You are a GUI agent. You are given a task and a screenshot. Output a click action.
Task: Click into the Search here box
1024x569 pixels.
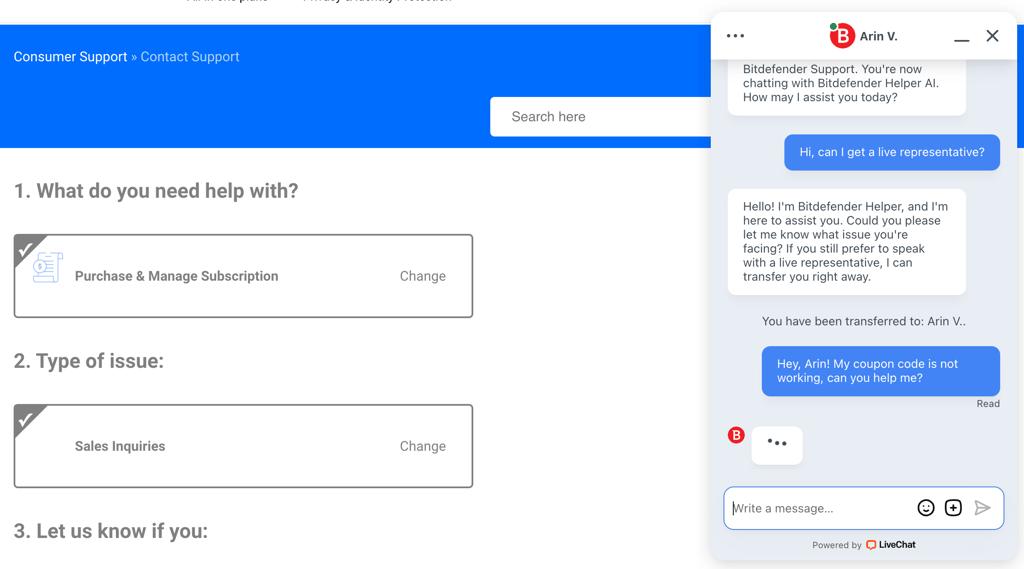point(601,117)
